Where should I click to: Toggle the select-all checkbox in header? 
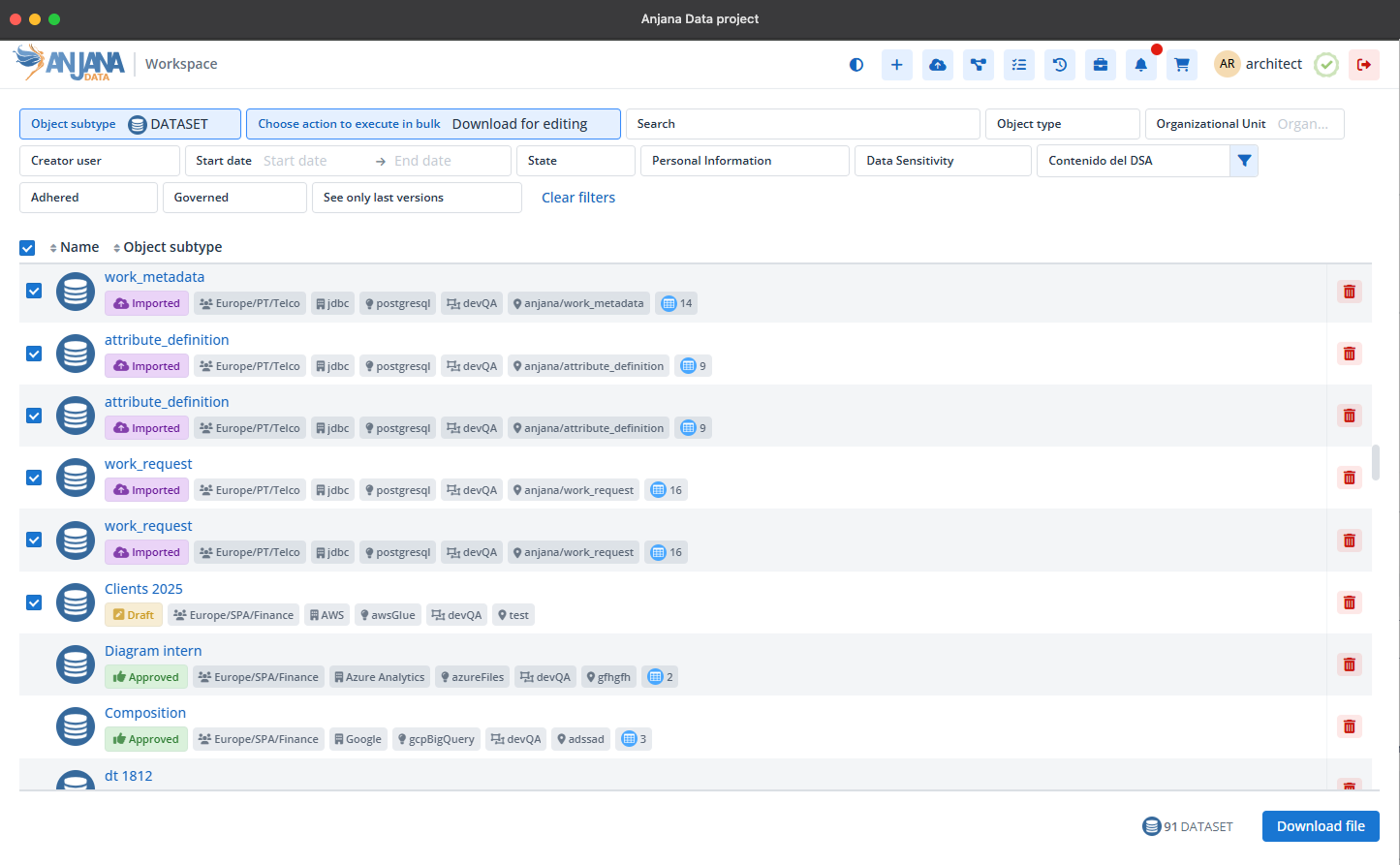(27, 248)
